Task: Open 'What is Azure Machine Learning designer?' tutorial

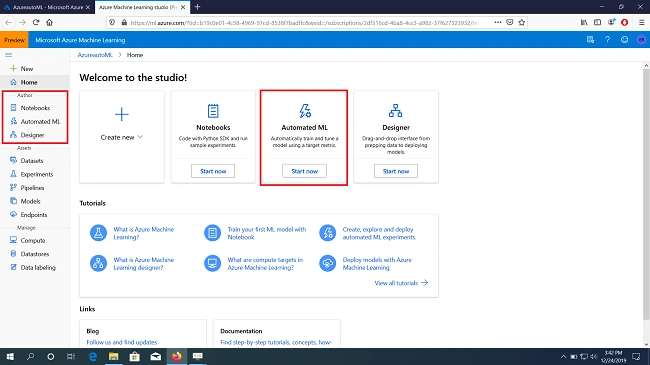Action: click(x=144, y=263)
